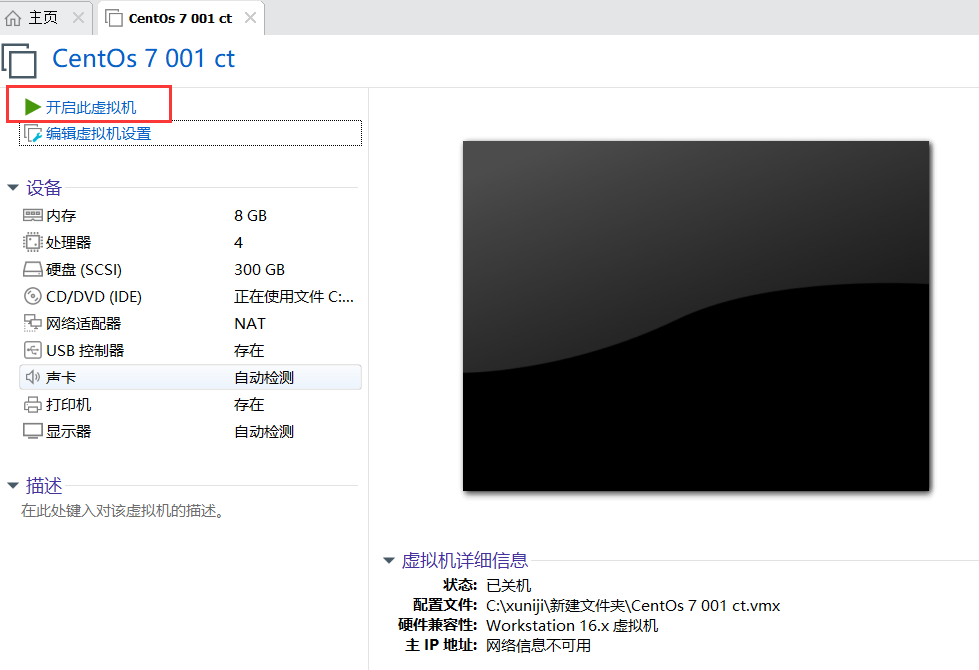Click the 声卡 自动检测 value
Viewport: 979px width, 670px height.
click(264, 377)
